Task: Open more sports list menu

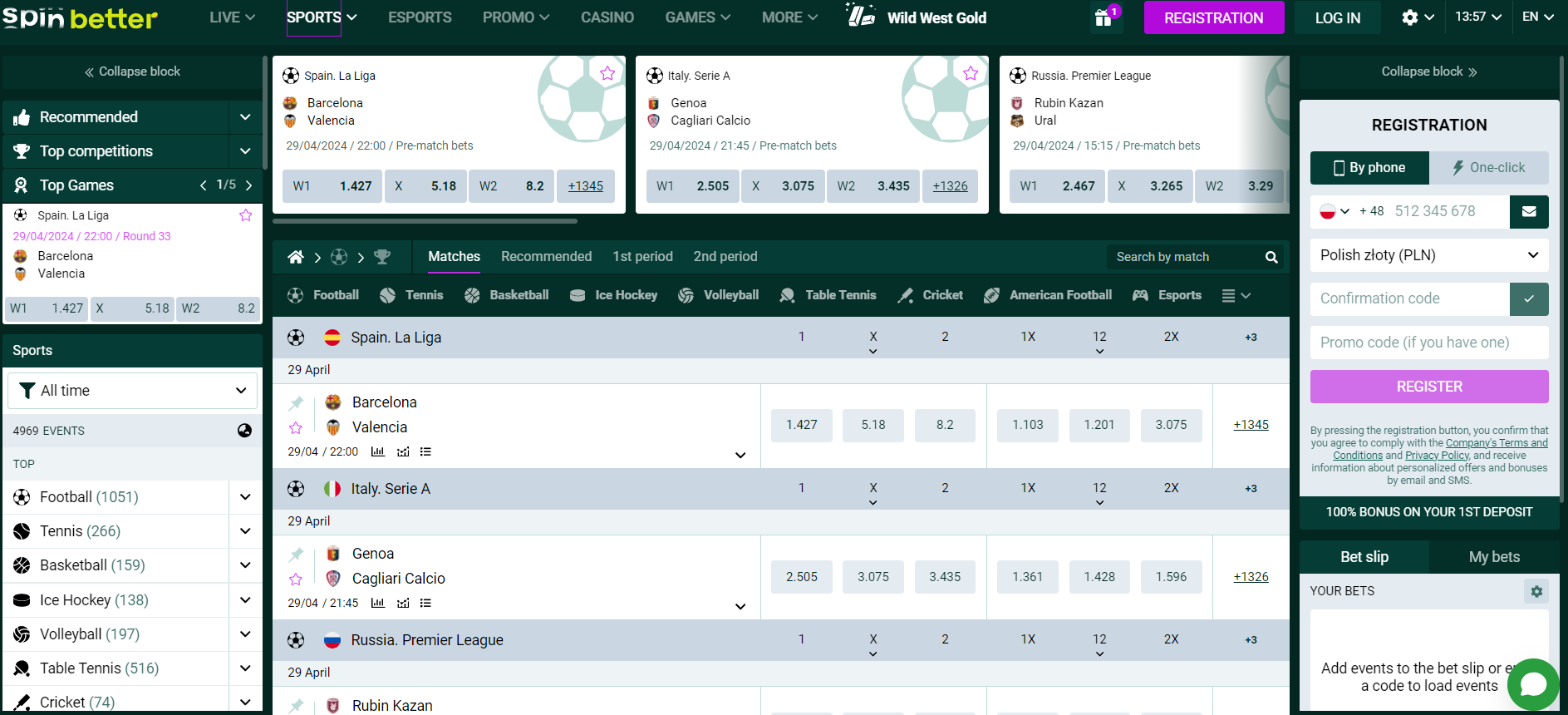Action: 1236,295
